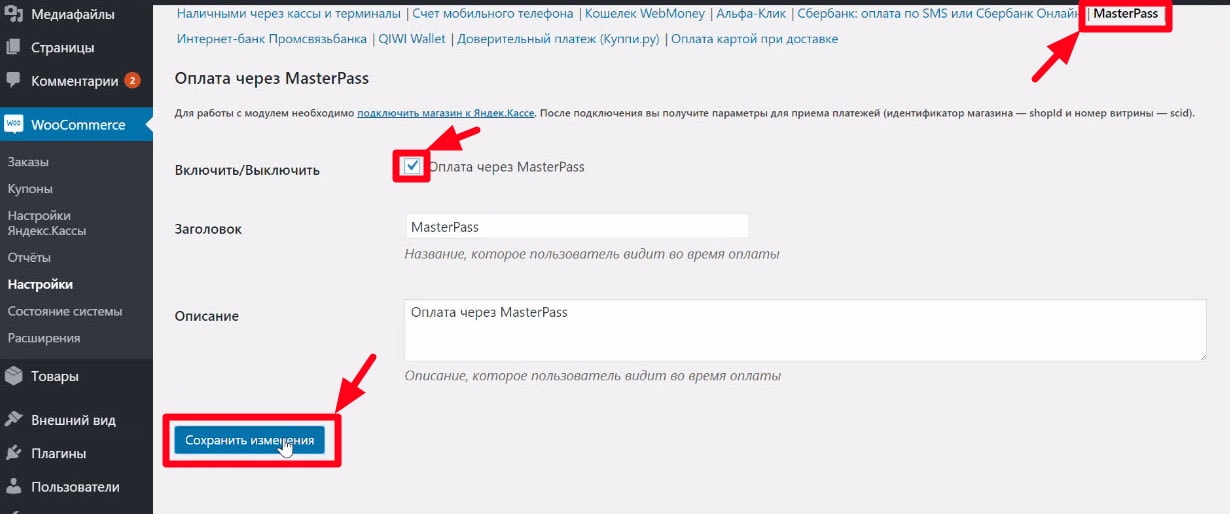Click the hint text under Описание textarea
Screen dimensions: 1230x514
(592, 376)
